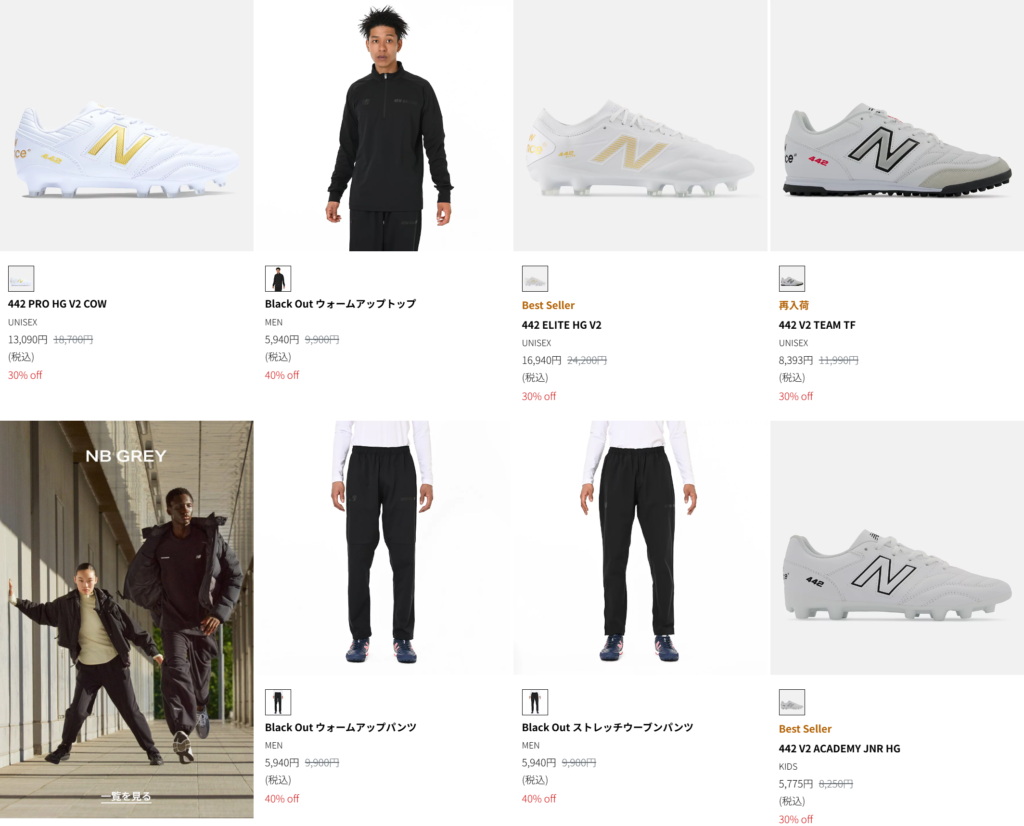This screenshot has width=1024, height=826.
Task: Open Black Out ストレッチウーブンパンツ product name
Action: (x=607, y=728)
